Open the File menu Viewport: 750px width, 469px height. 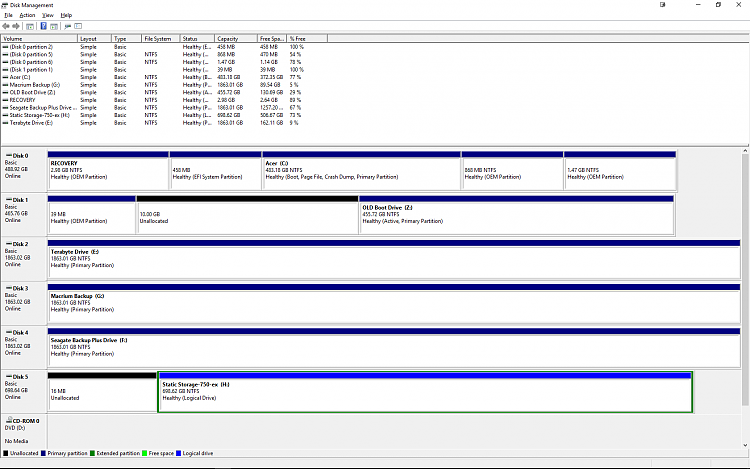(x=8, y=16)
